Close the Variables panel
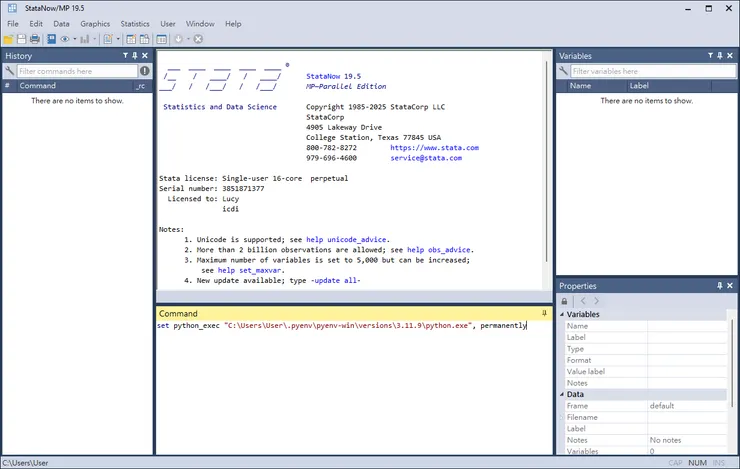This screenshot has height=469, width=740. click(730, 56)
